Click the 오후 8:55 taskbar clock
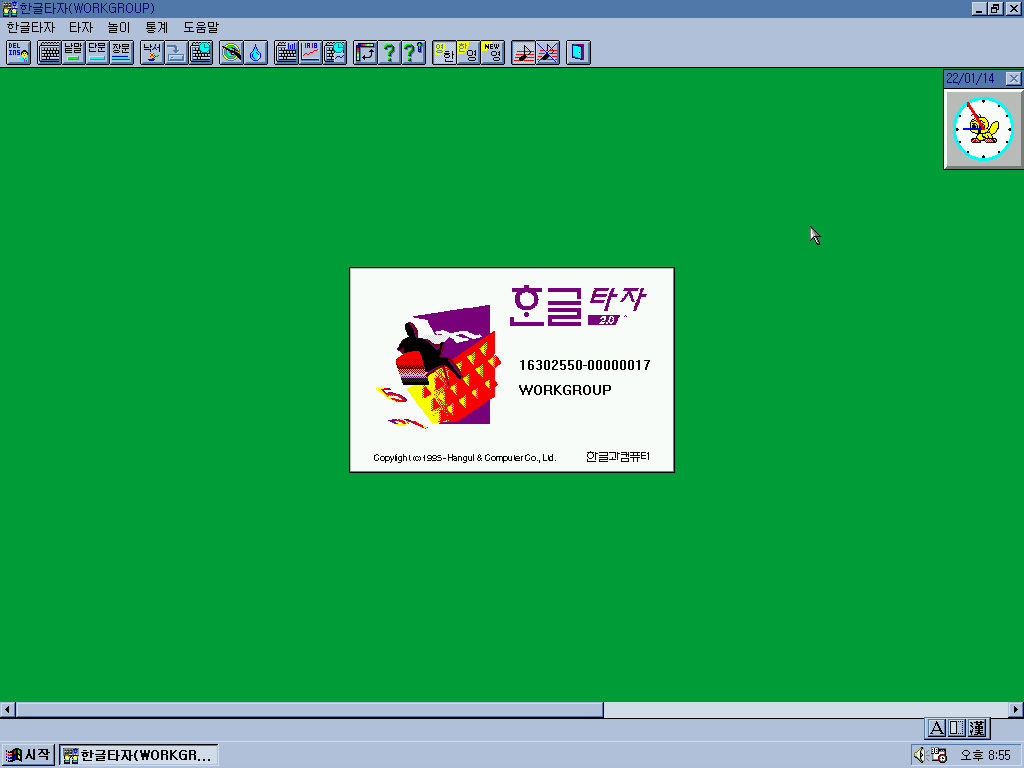 click(985, 756)
